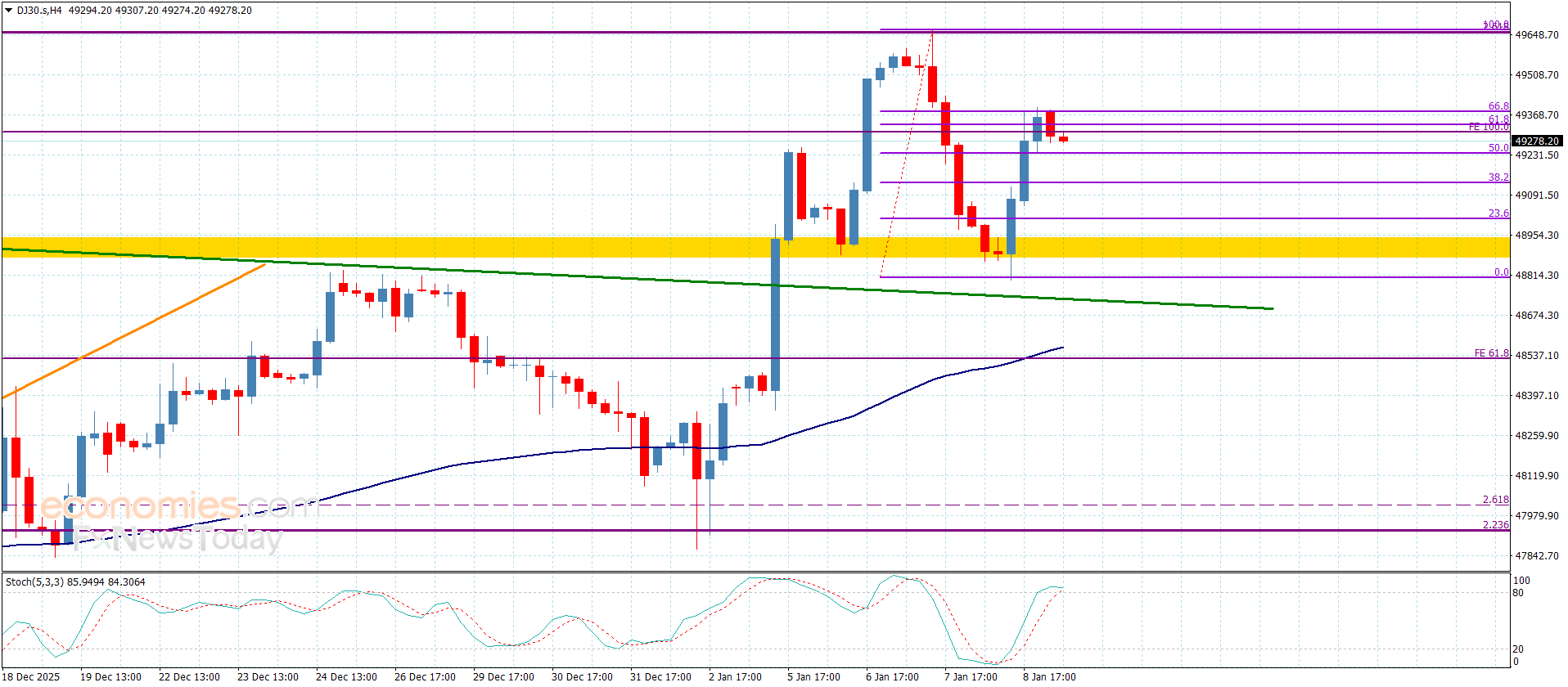
Task: Select the current price tag 49278.20
Action: [1536, 141]
